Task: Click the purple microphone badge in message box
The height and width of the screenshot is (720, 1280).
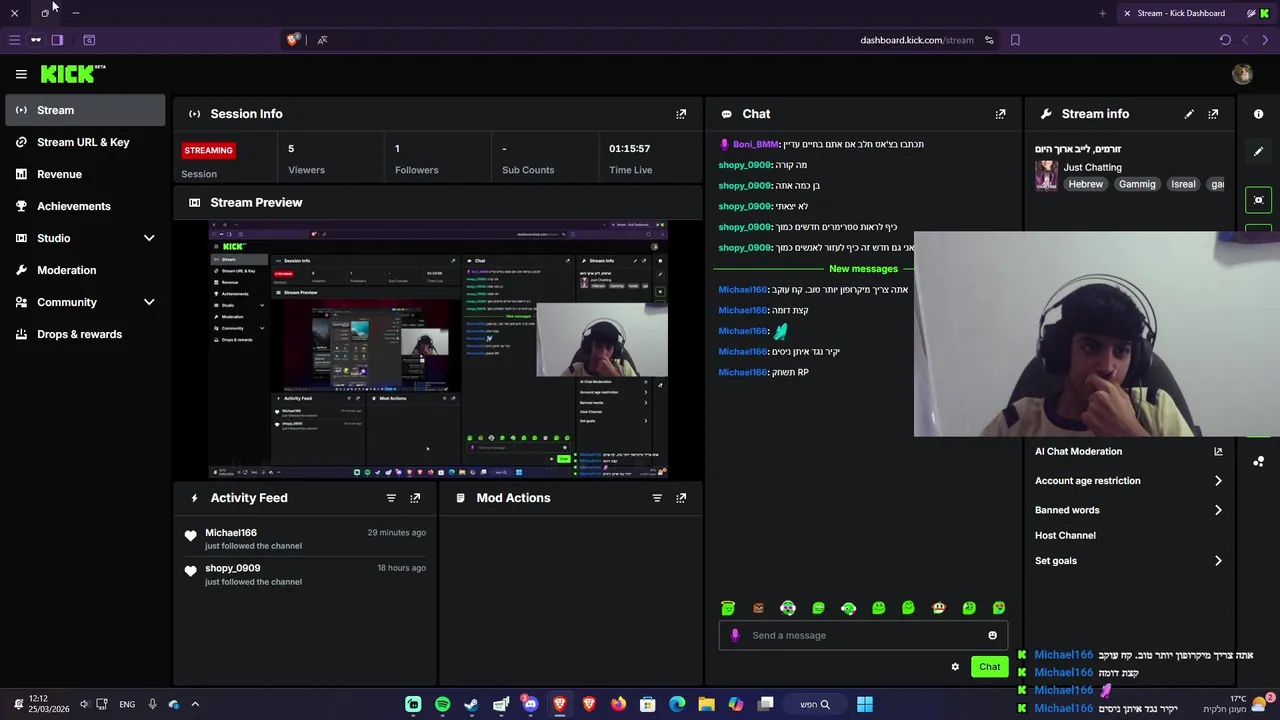Action: click(735, 635)
